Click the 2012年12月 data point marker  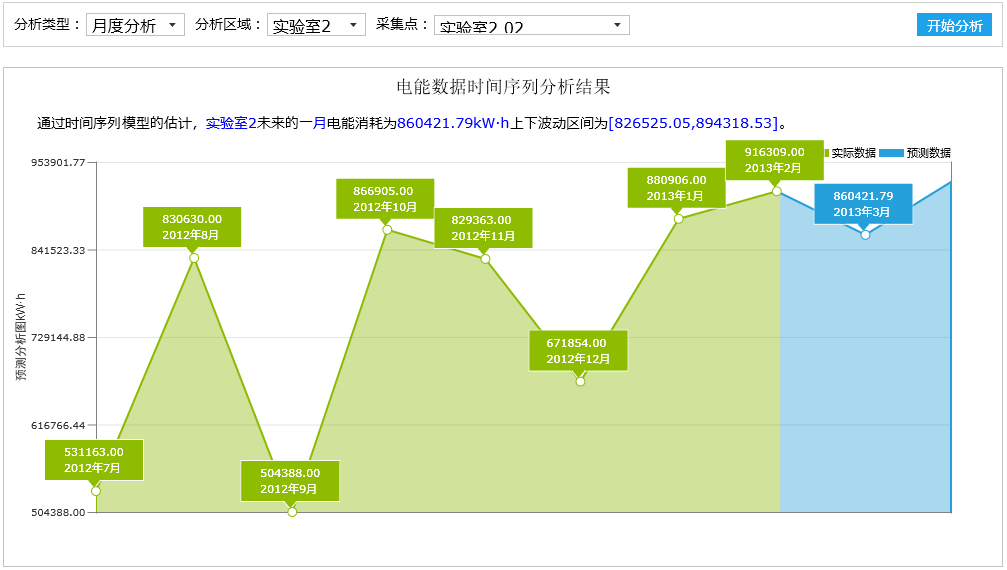(x=580, y=381)
